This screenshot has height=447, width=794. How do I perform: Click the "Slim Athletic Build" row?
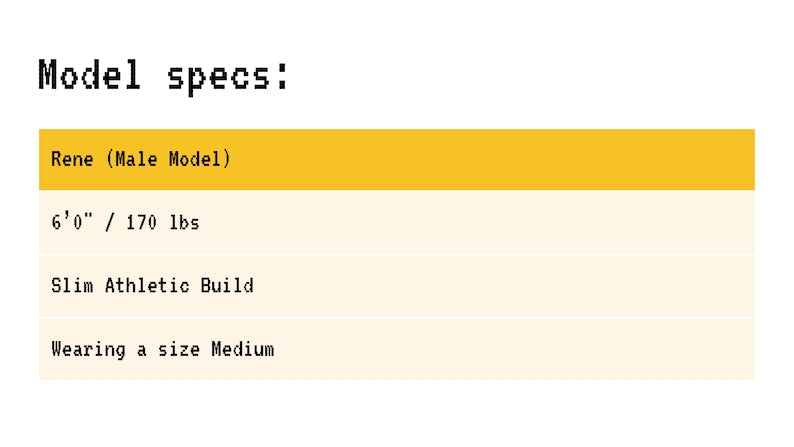point(396,286)
